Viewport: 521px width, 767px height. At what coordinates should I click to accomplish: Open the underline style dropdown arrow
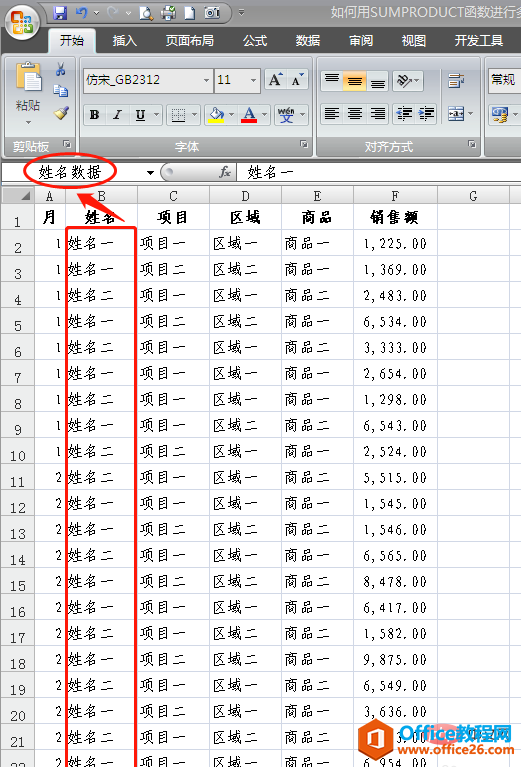pos(157,115)
